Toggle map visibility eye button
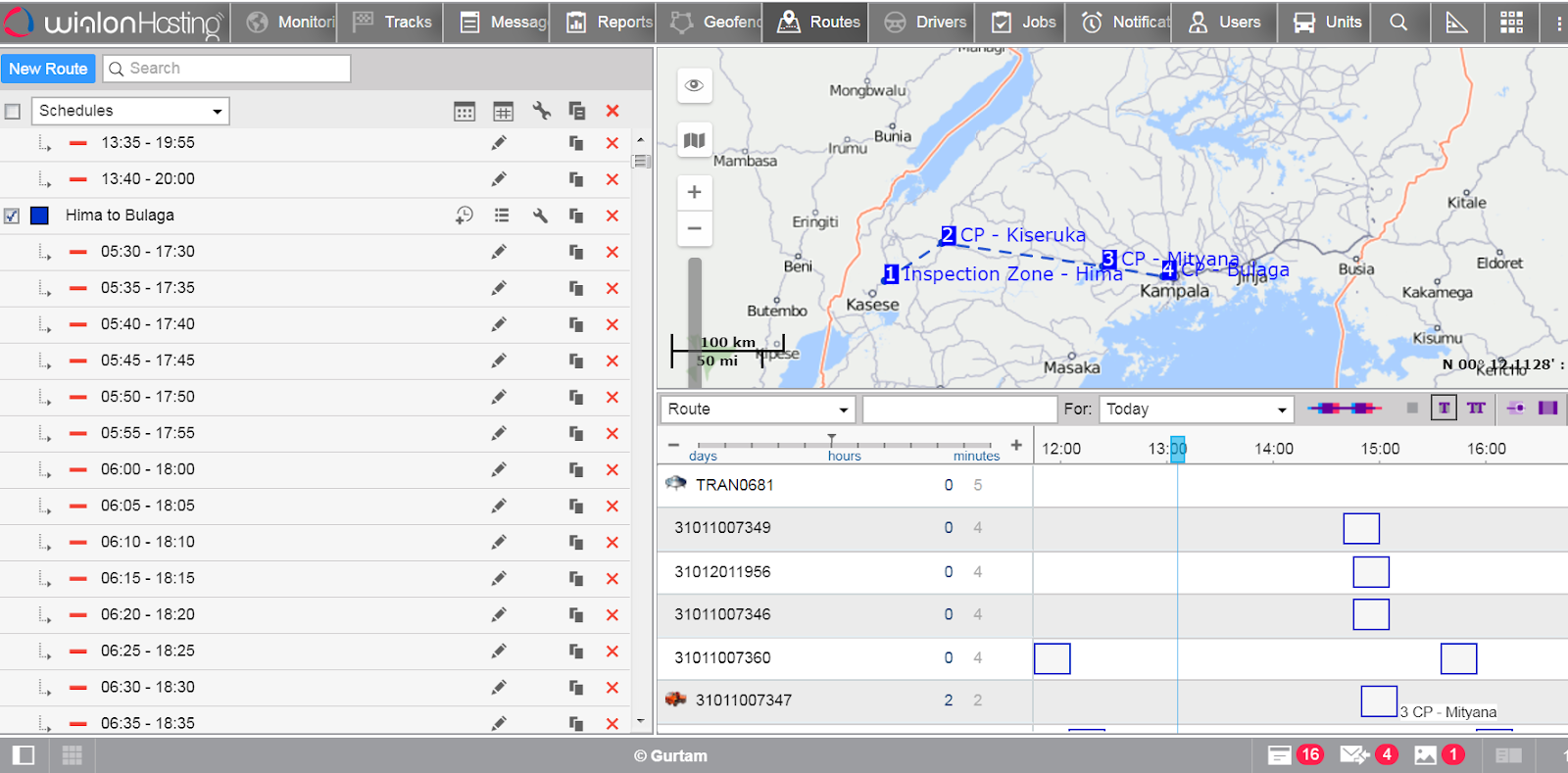Image resolution: width=1568 pixels, height=773 pixels. [x=694, y=85]
